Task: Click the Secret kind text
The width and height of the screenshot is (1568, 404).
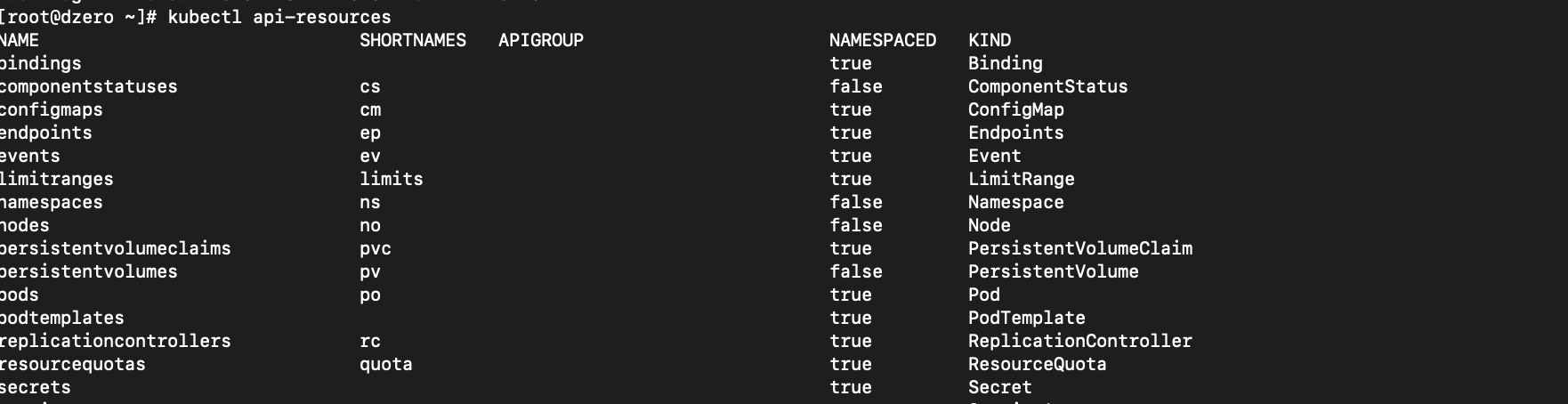Action: pyautogui.click(x=999, y=387)
